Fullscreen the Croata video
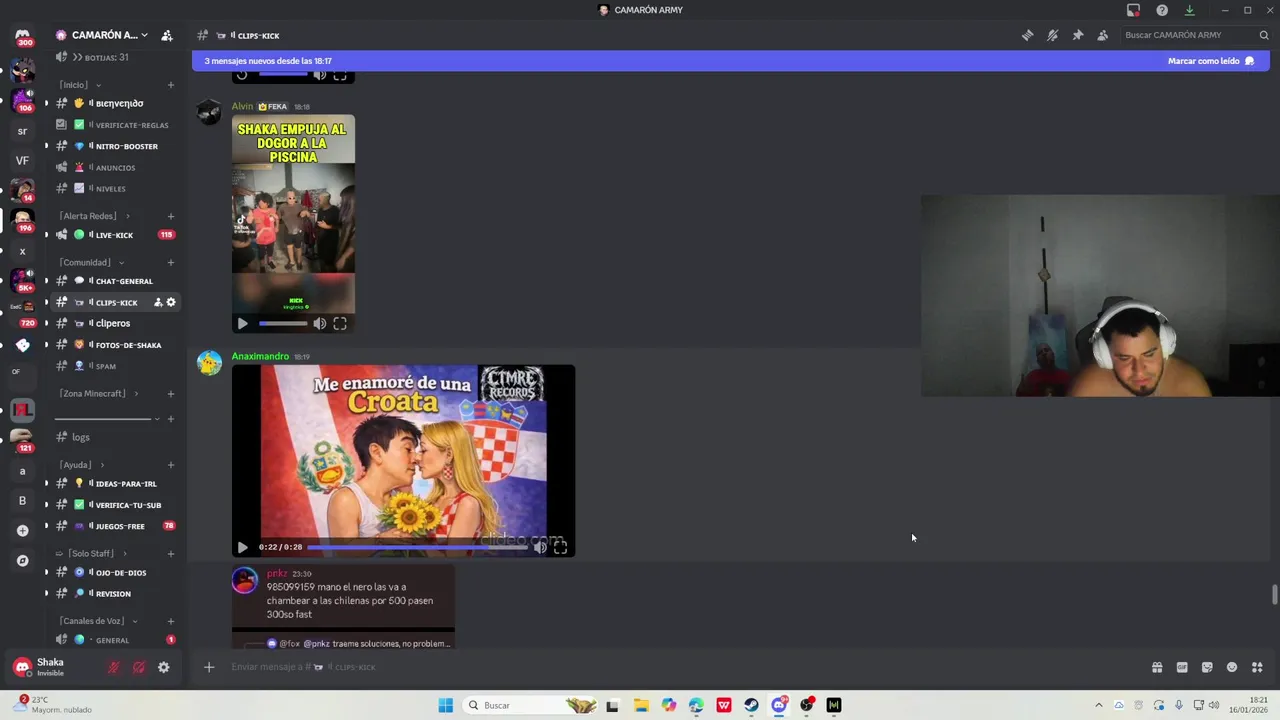This screenshot has width=1280, height=720. tap(560, 547)
